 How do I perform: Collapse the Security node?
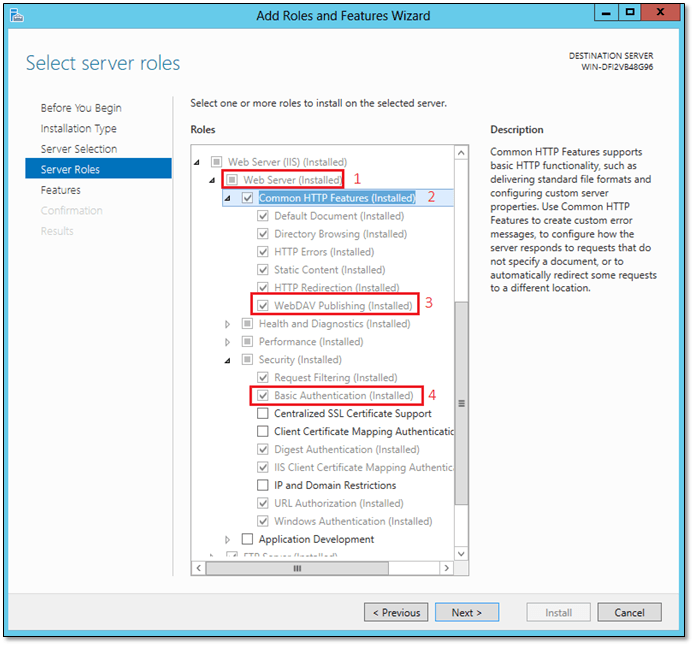tap(228, 361)
